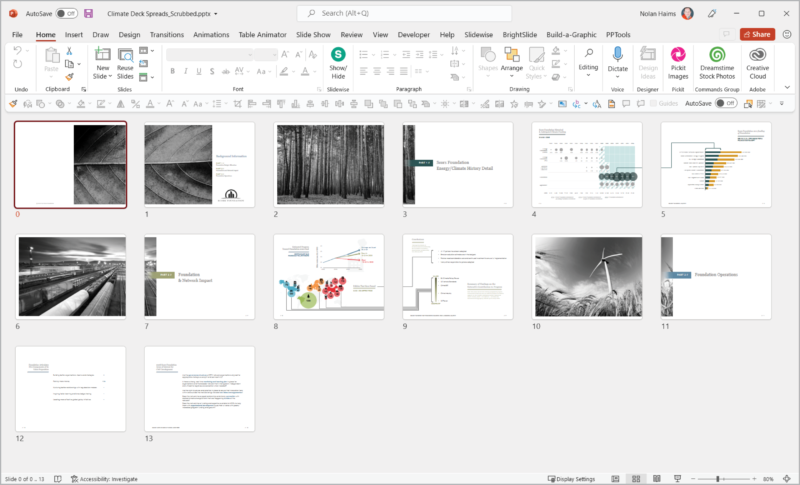Open the File menu
The width and height of the screenshot is (800, 485).
point(17,35)
